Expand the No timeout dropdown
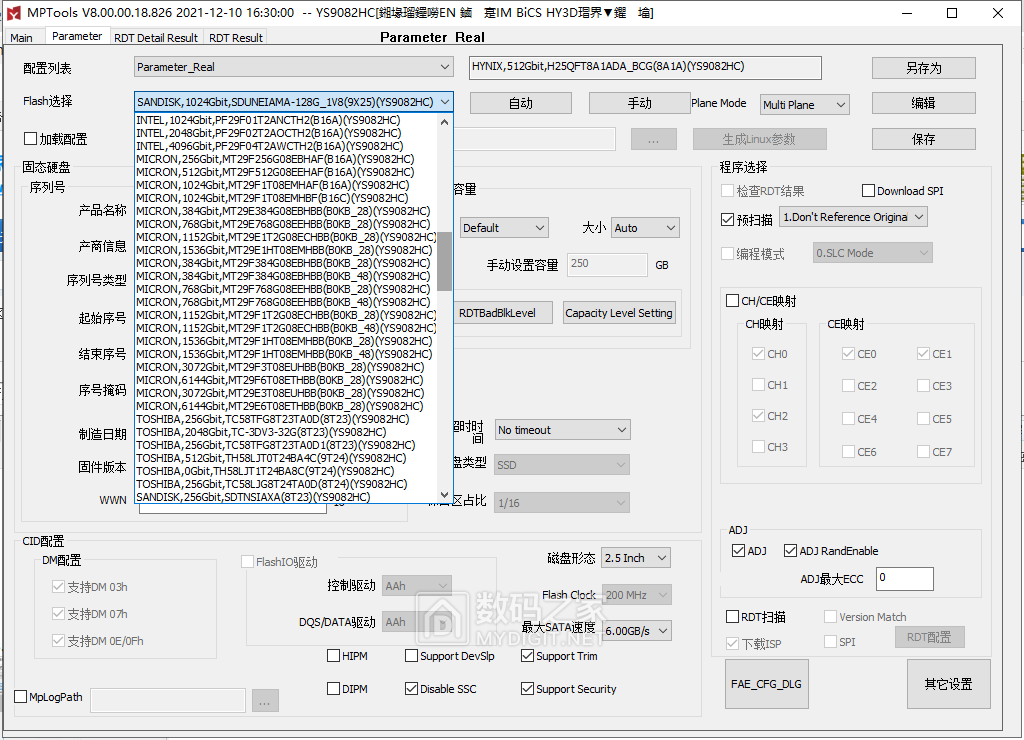This screenshot has height=740, width=1024. [x=561, y=428]
